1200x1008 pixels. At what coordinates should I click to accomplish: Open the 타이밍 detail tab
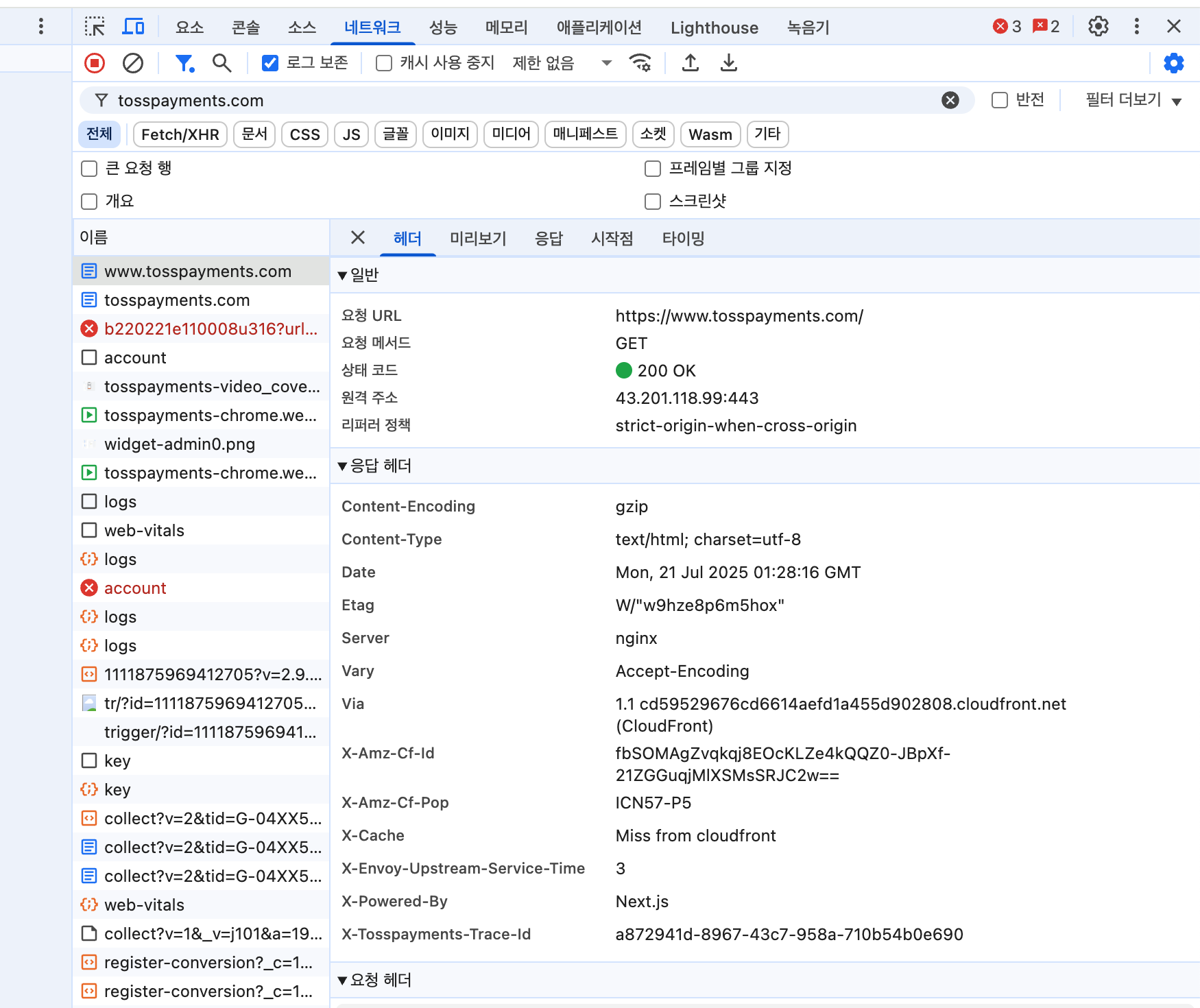click(x=683, y=238)
